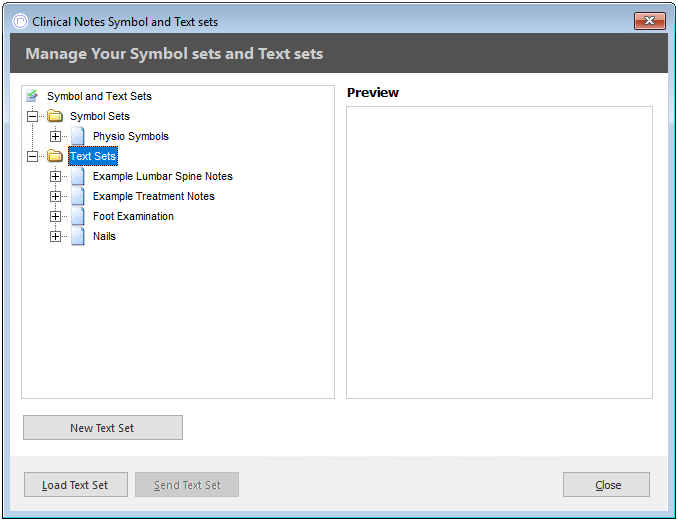Click the Symbol Sets folder icon
This screenshot has height=521, width=678.
click(x=55, y=116)
